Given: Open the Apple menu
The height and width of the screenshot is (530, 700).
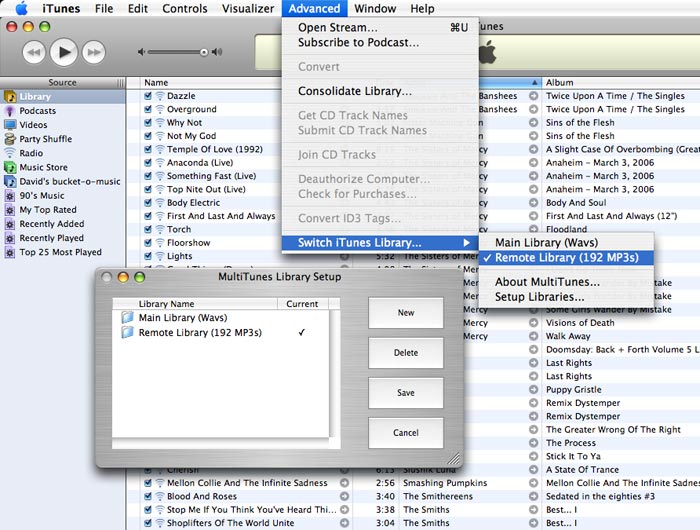Looking at the screenshot, I should 21,8.
